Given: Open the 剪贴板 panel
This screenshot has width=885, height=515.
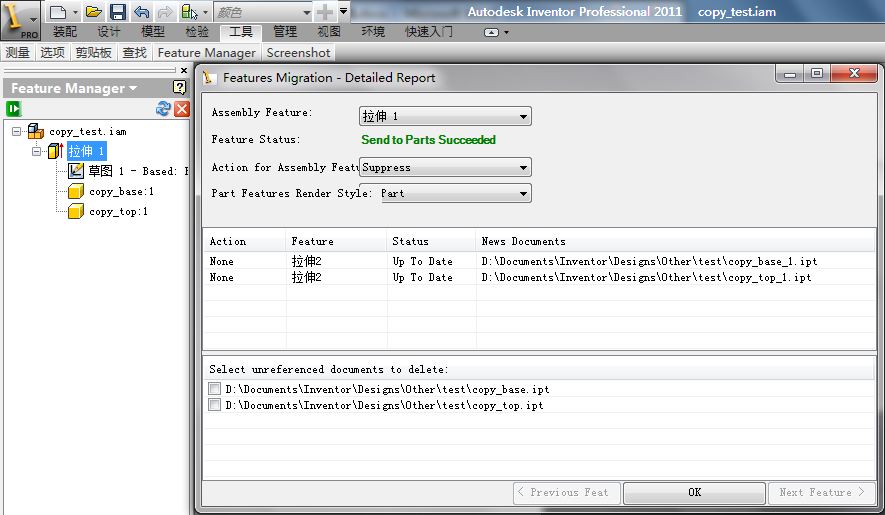Looking at the screenshot, I should coord(94,53).
